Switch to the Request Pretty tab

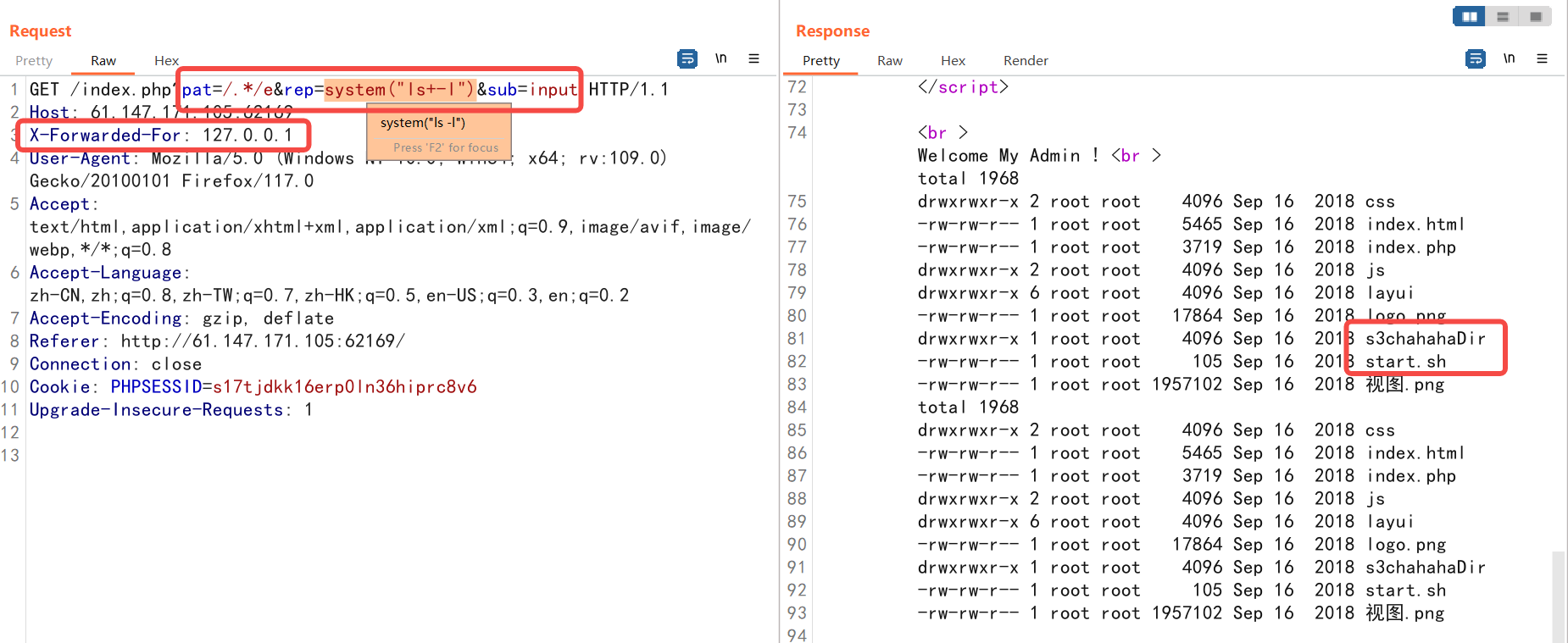pyautogui.click(x=34, y=61)
